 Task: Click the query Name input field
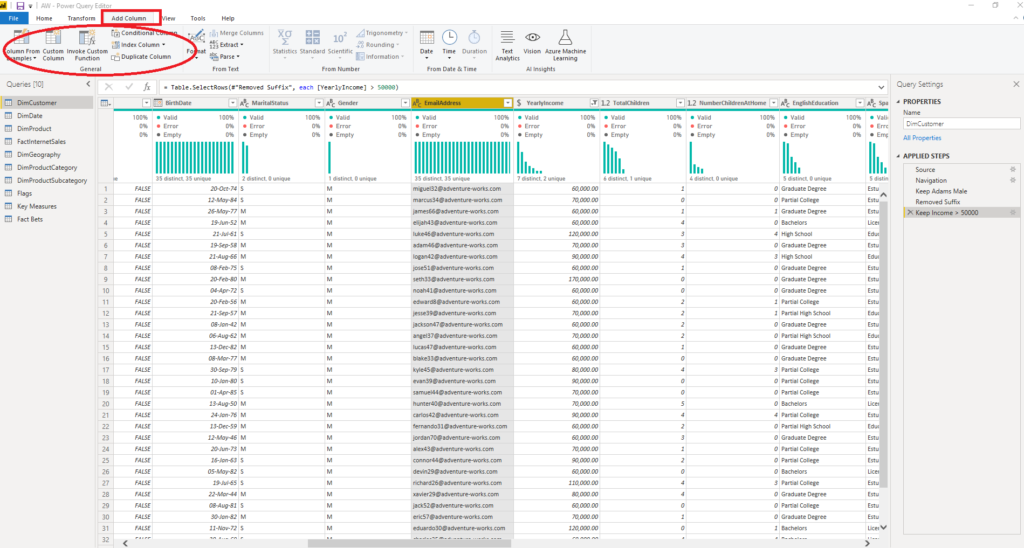tap(961, 123)
